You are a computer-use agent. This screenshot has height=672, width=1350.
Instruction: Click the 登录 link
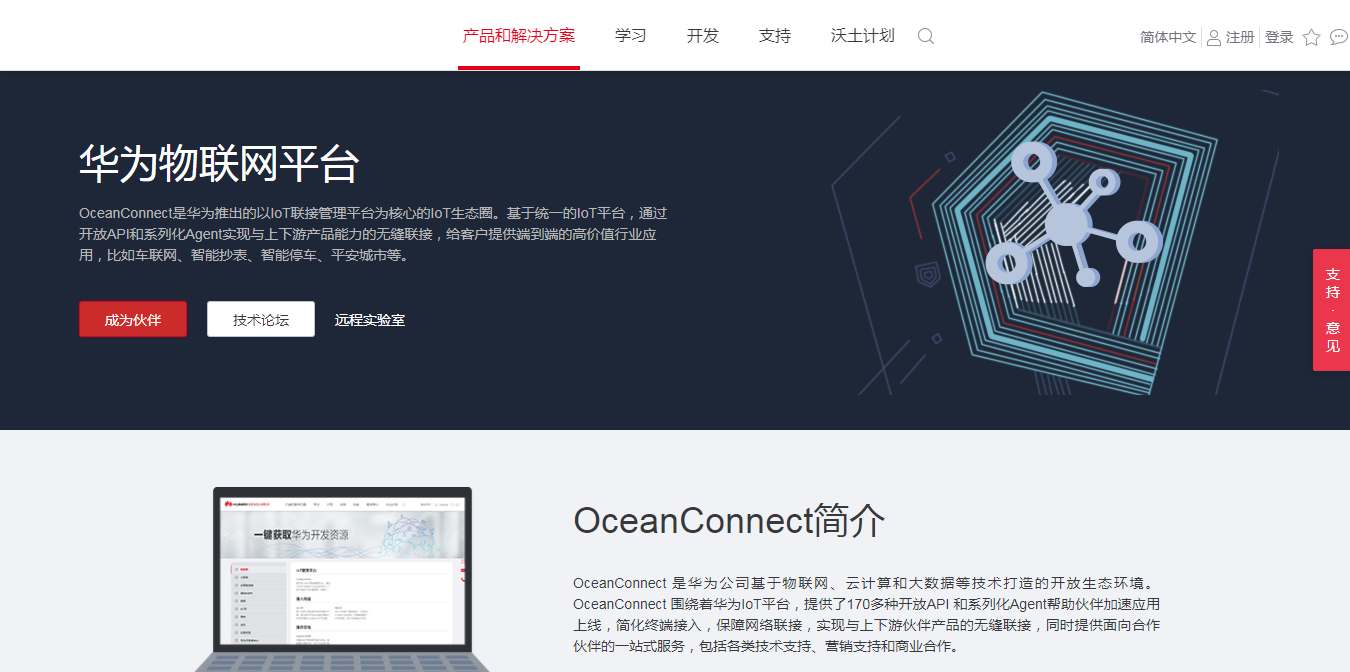1279,37
